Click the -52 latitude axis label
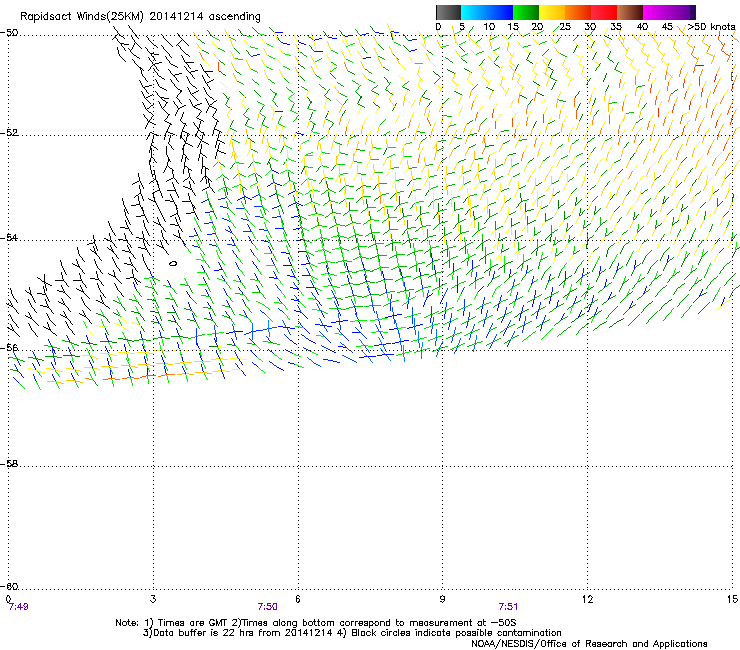The width and height of the screenshot is (740, 650). [x=10, y=133]
